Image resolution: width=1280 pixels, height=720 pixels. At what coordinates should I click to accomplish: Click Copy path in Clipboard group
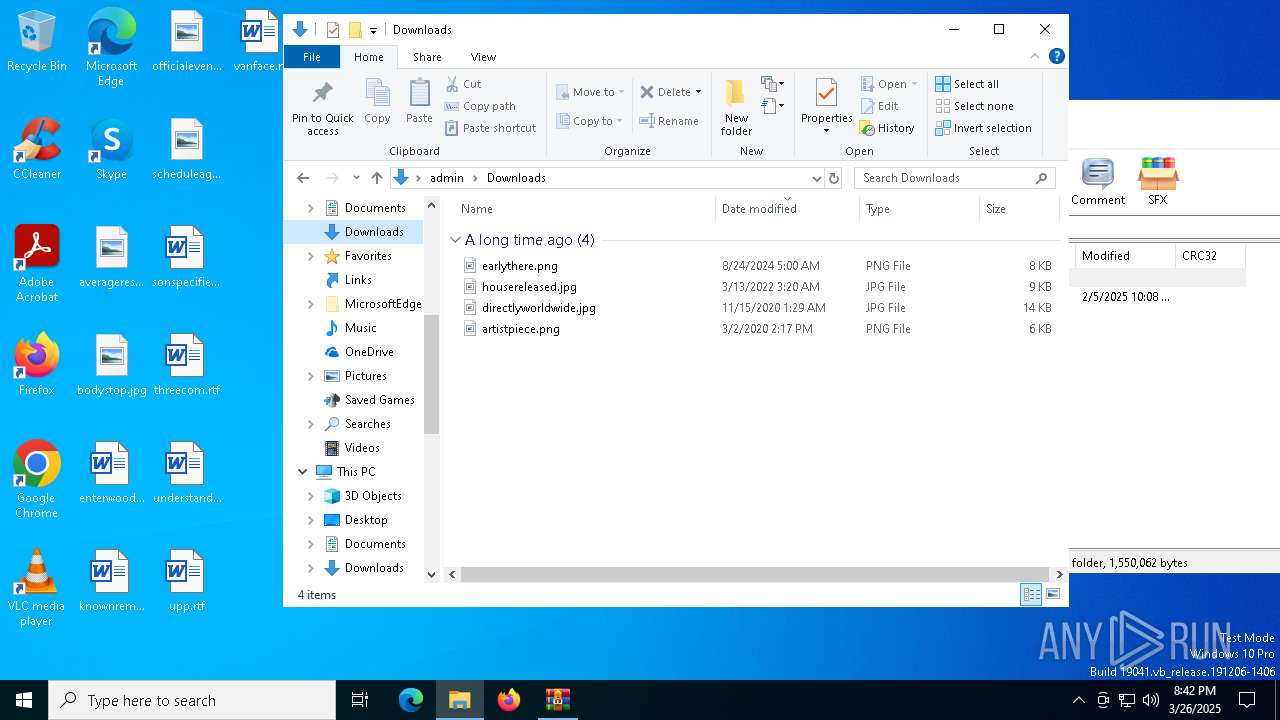pyautogui.click(x=480, y=106)
